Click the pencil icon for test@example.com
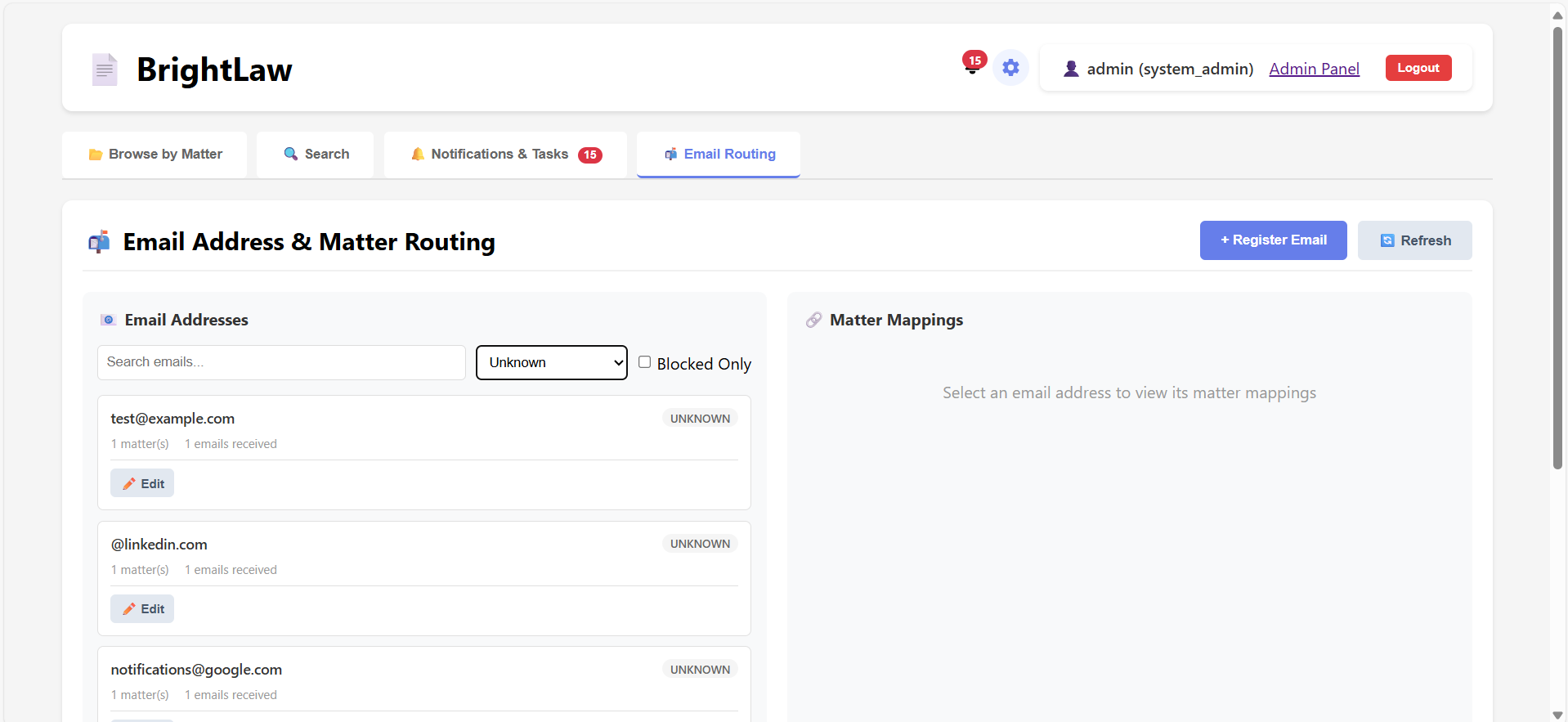This screenshot has height=722, width=1568. tap(129, 484)
